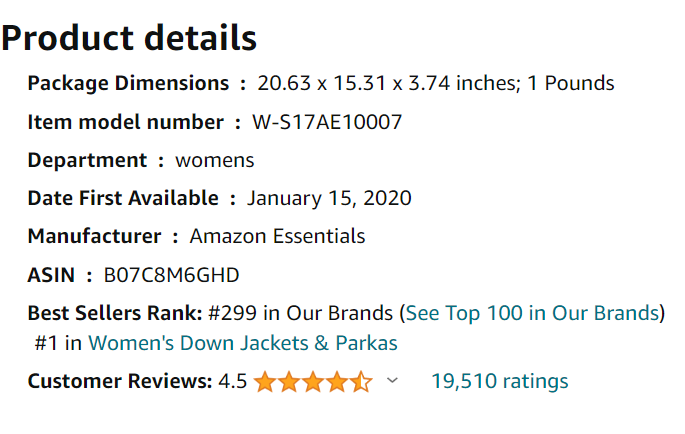Click the second orange rating star
The height and width of the screenshot is (434, 685).
289,382
